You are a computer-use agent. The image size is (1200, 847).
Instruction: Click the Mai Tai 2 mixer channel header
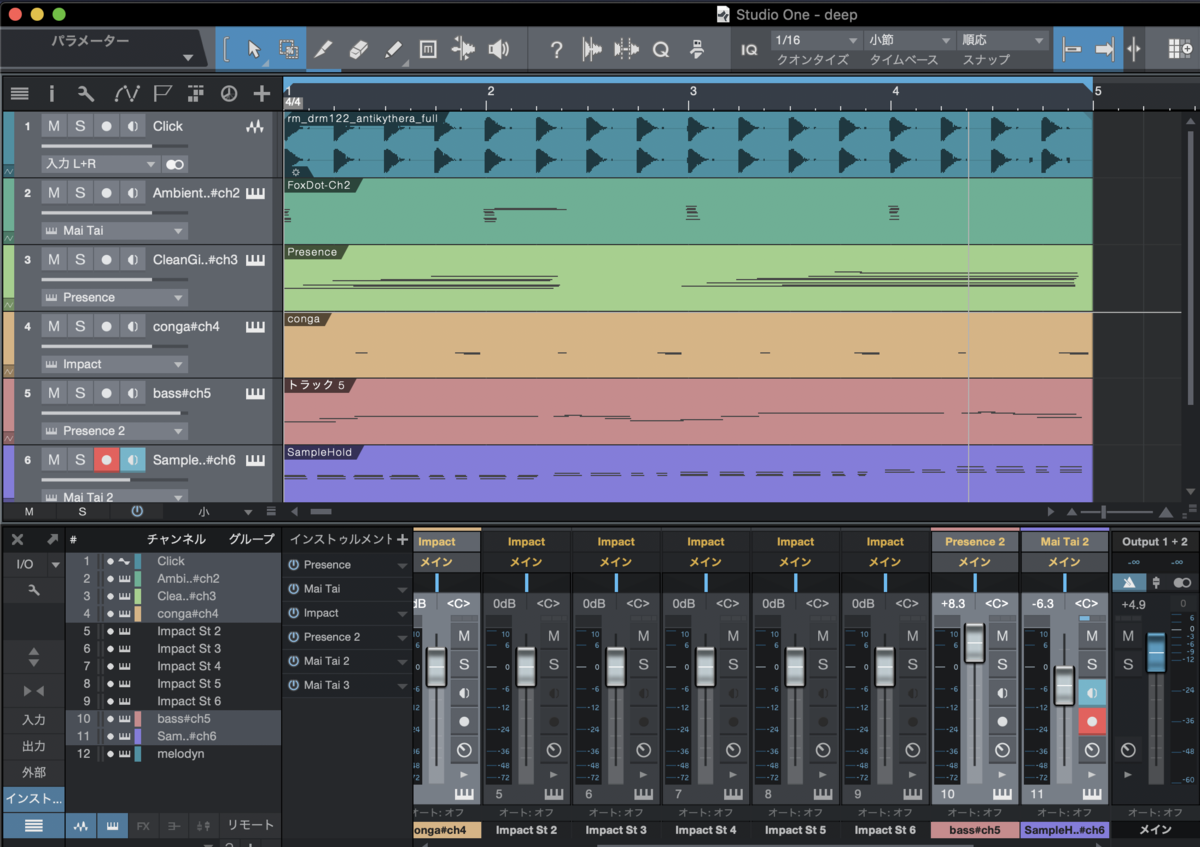tap(1064, 542)
